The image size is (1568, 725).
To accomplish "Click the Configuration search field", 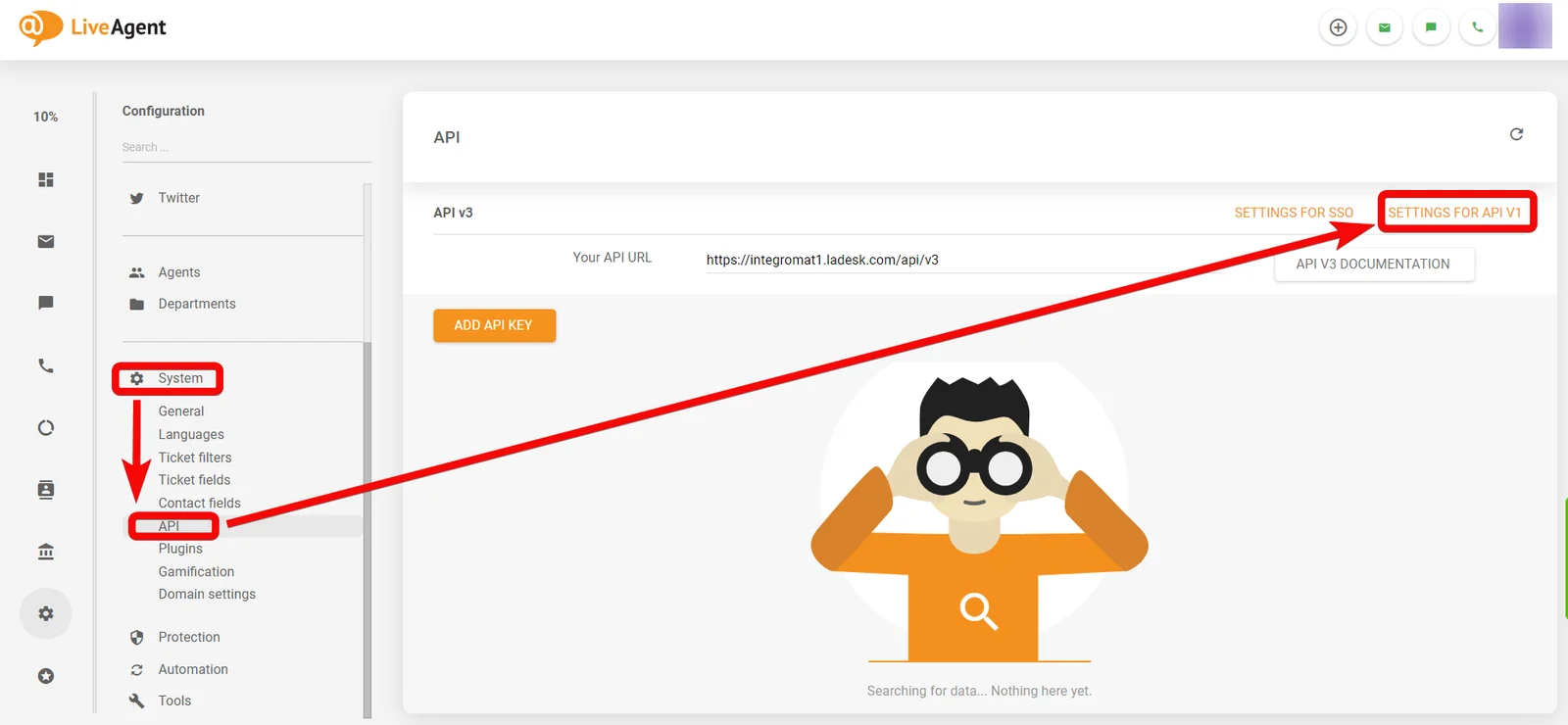I will coord(247,147).
